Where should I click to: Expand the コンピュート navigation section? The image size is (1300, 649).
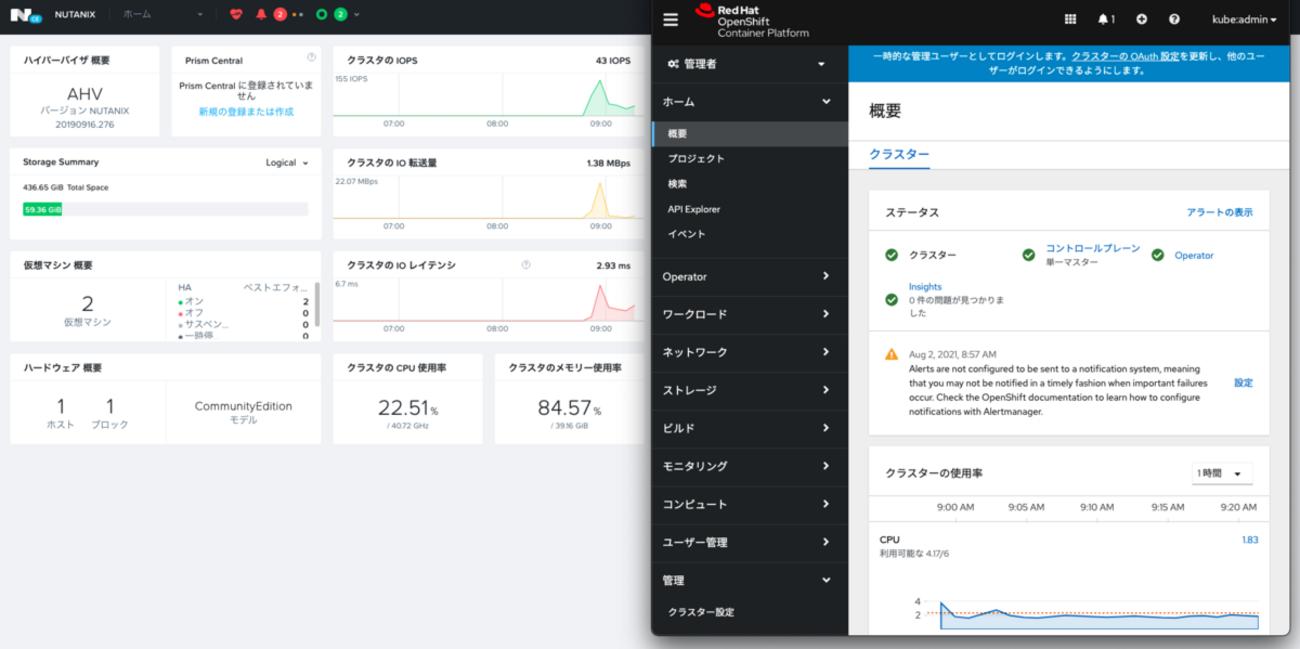(x=749, y=504)
